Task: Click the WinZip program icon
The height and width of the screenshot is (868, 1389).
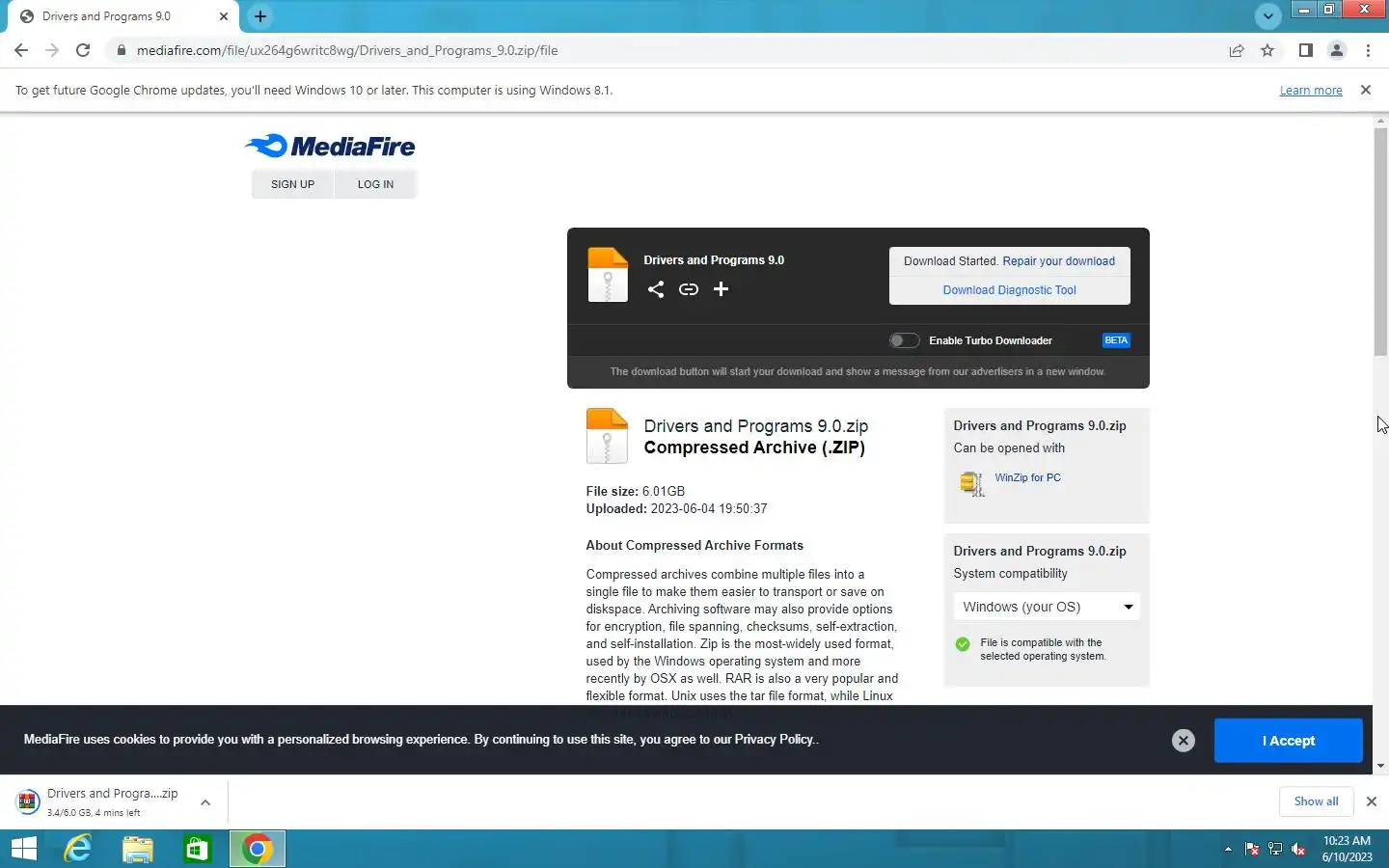Action: (x=971, y=483)
